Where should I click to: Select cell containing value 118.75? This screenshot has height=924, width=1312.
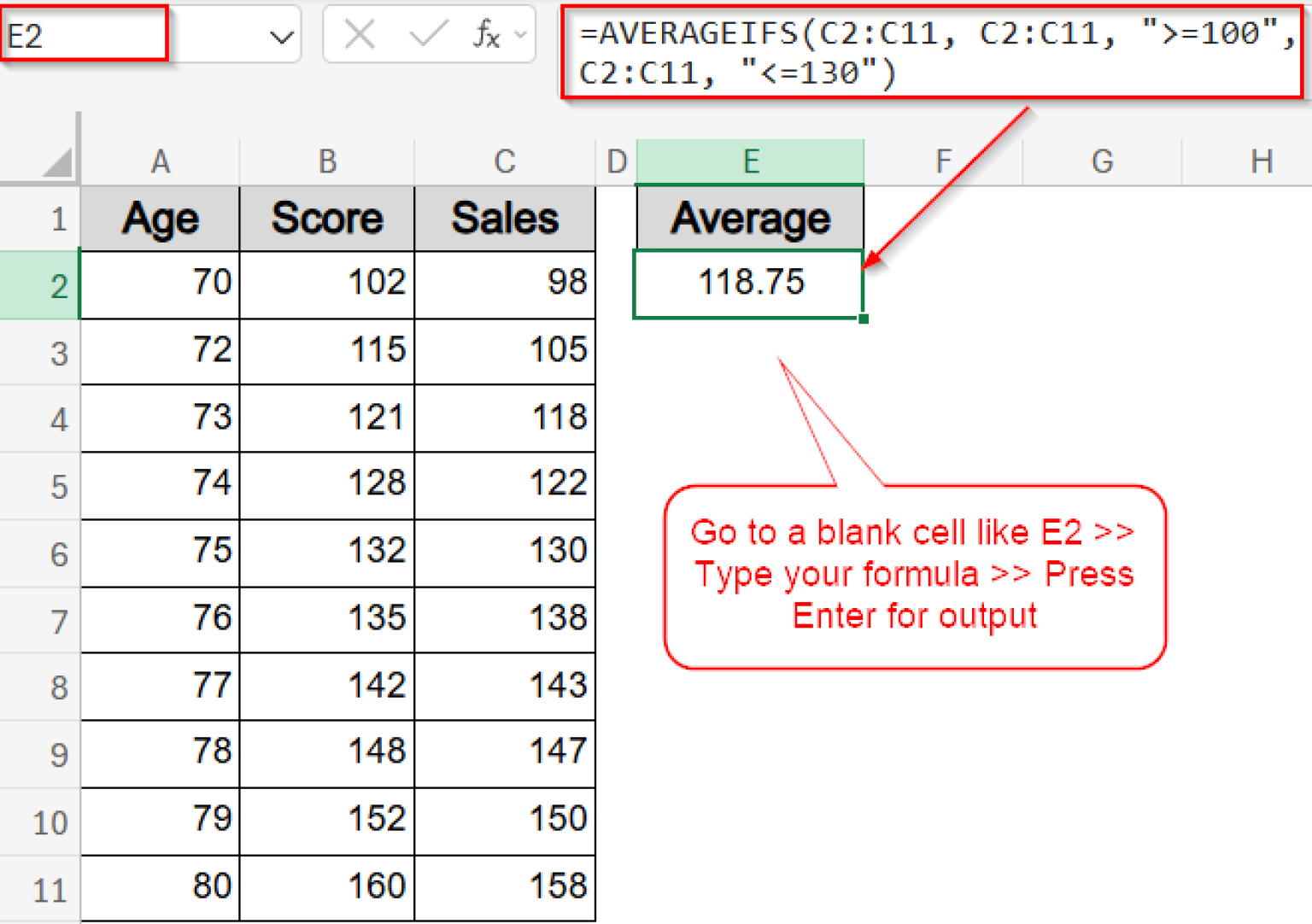[749, 283]
